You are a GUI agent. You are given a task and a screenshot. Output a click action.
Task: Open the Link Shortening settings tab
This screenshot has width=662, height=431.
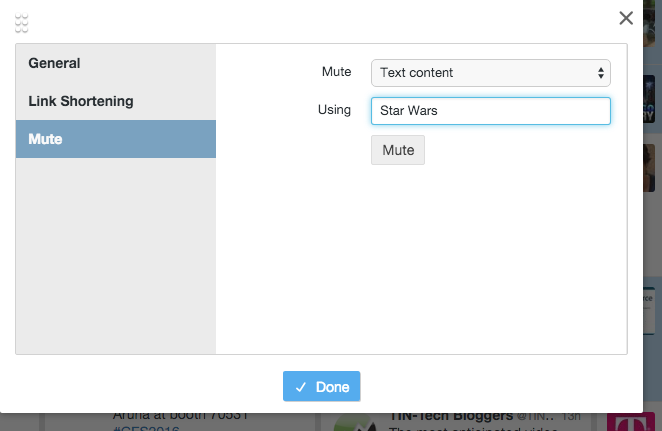(116, 101)
